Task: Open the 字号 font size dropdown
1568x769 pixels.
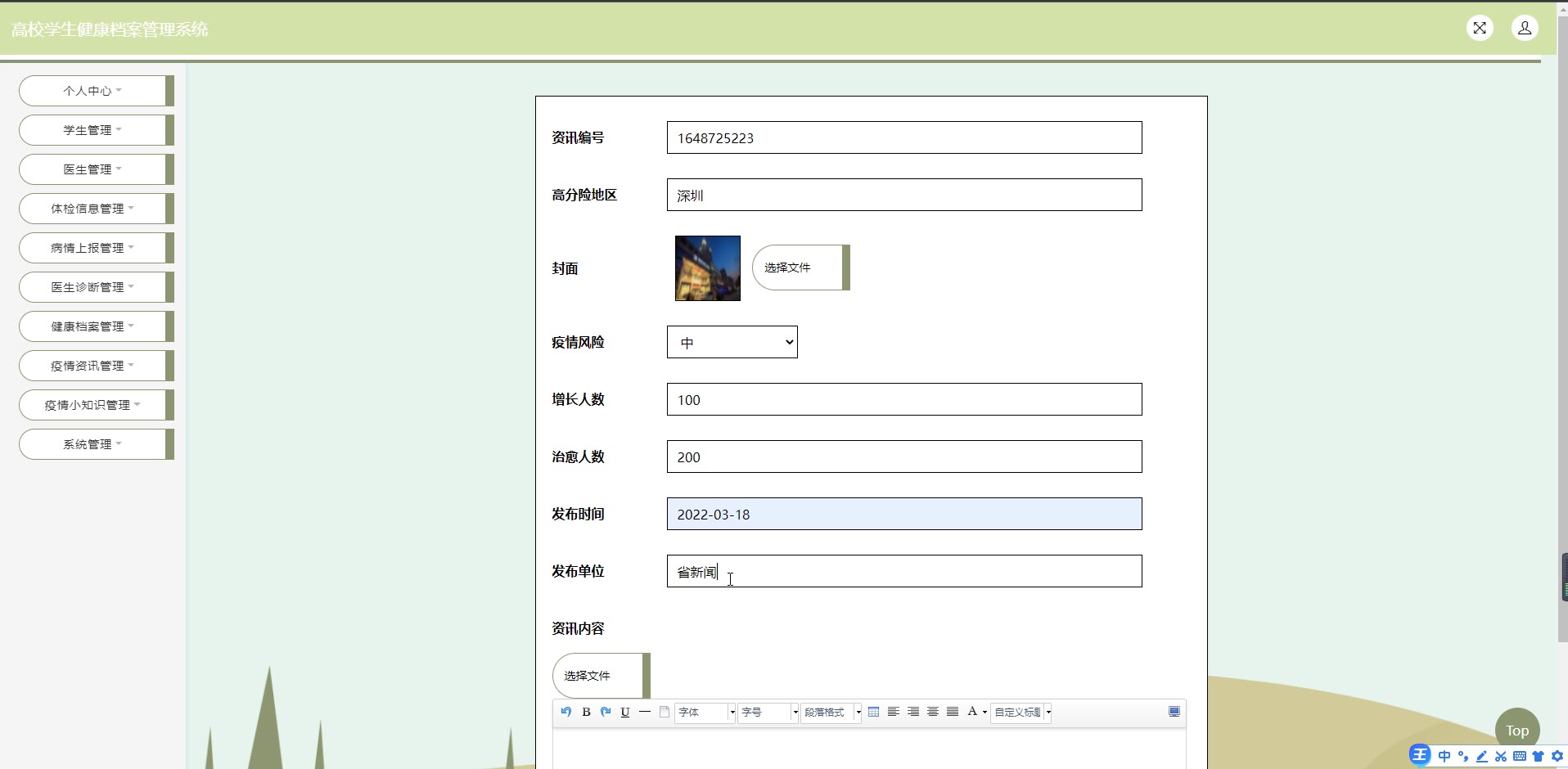Action: pyautogui.click(x=768, y=713)
